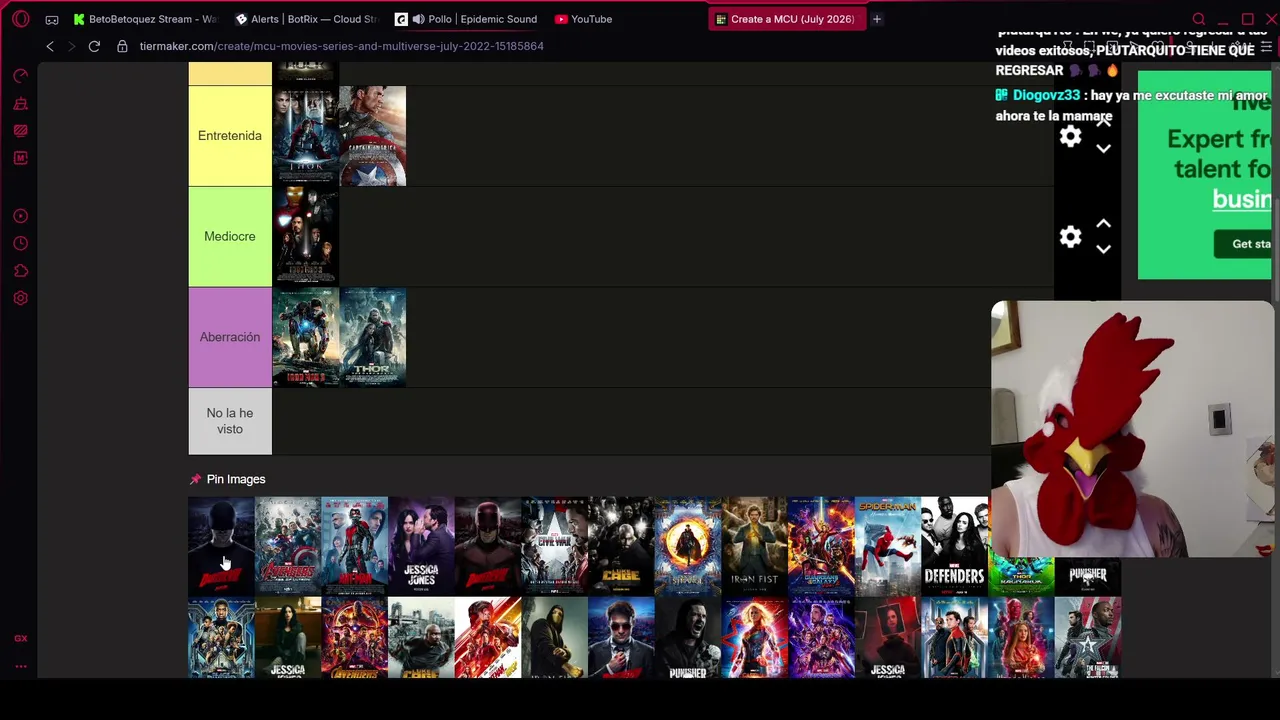Switch to BetoBetoquez Stream tab
1280x720 pixels.
click(x=146, y=19)
